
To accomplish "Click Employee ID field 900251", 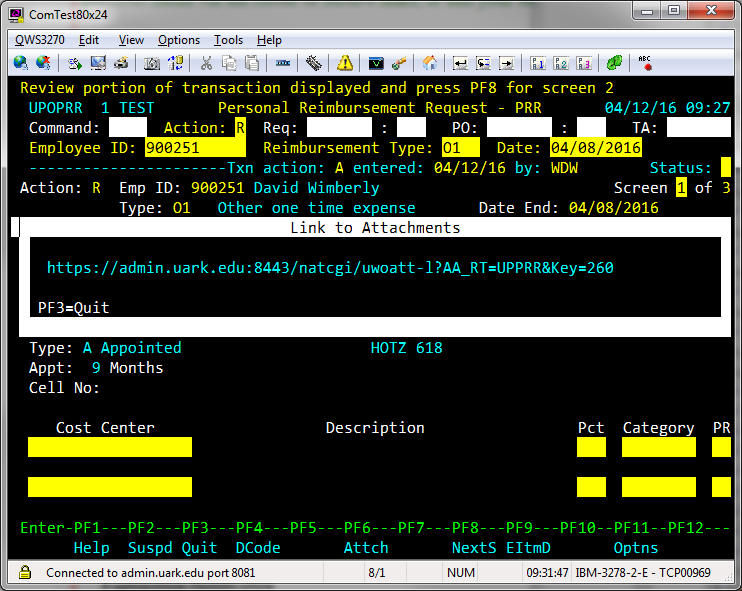I will point(195,147).
